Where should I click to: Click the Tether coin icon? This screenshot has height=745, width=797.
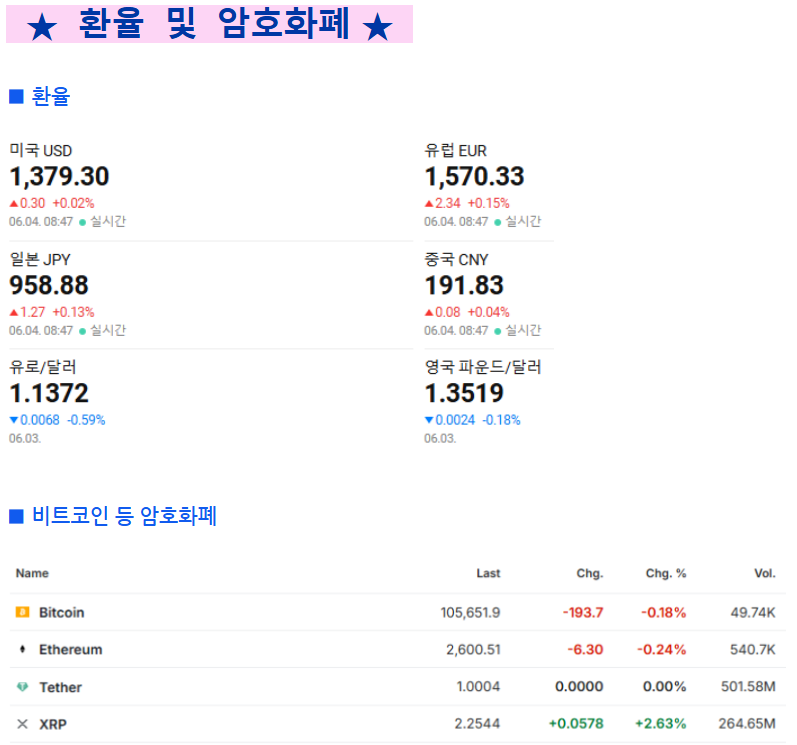click(22, 687)
